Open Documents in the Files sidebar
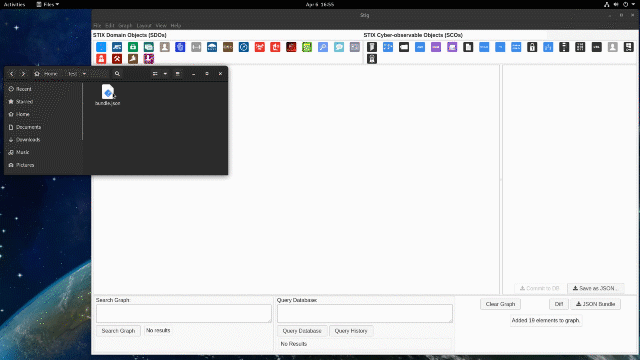The width and height of the screenshot is (640, 360). pos(28,127)
